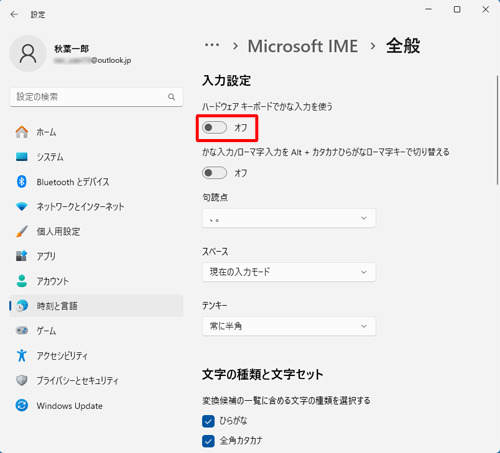
Task: Expand breadcrumb ellipsis dots
Action: 212,45
